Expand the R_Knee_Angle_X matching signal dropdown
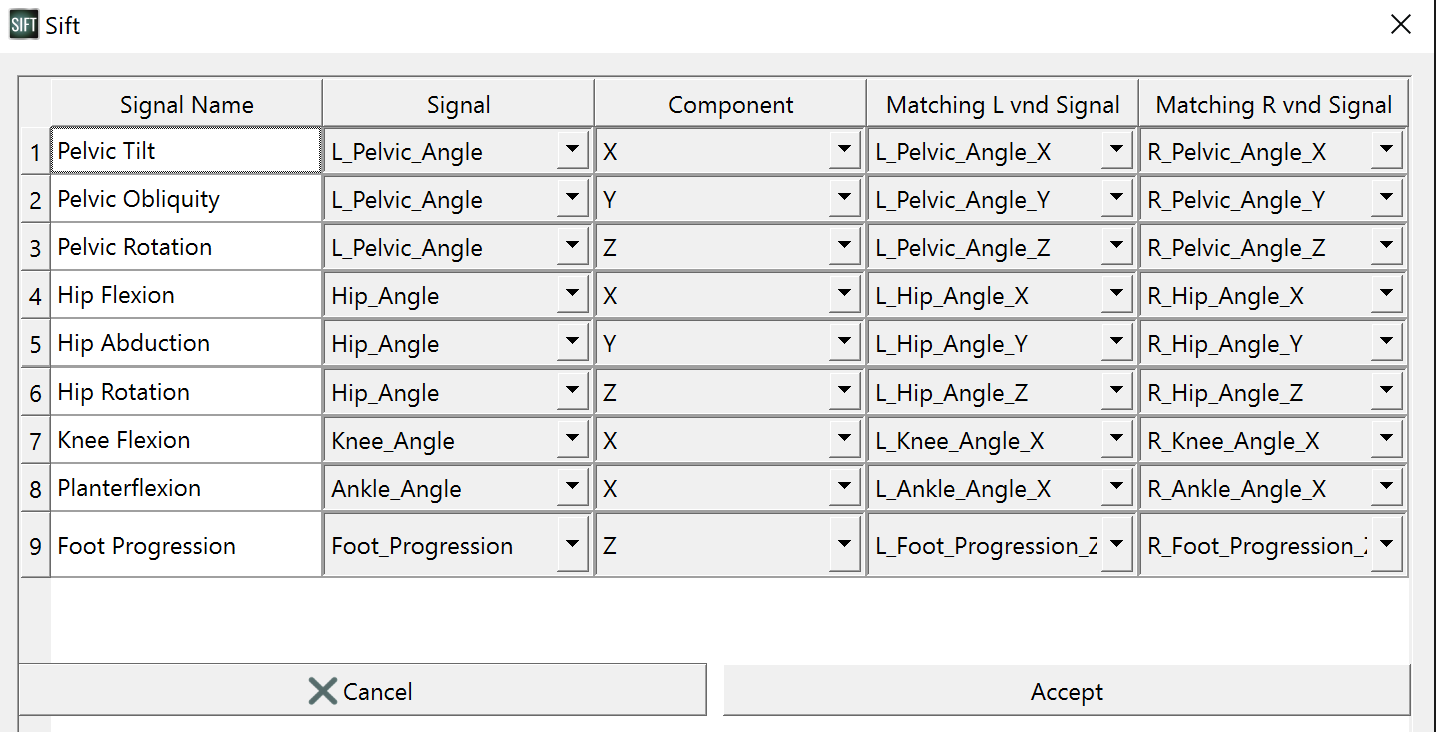 point(1386,440)
